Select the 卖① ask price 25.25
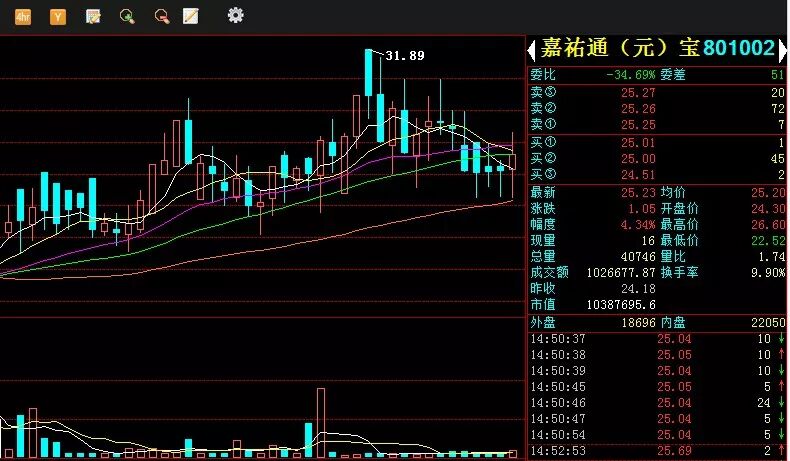Viewport: 790px width, 461px height. [x=638, y=124]
